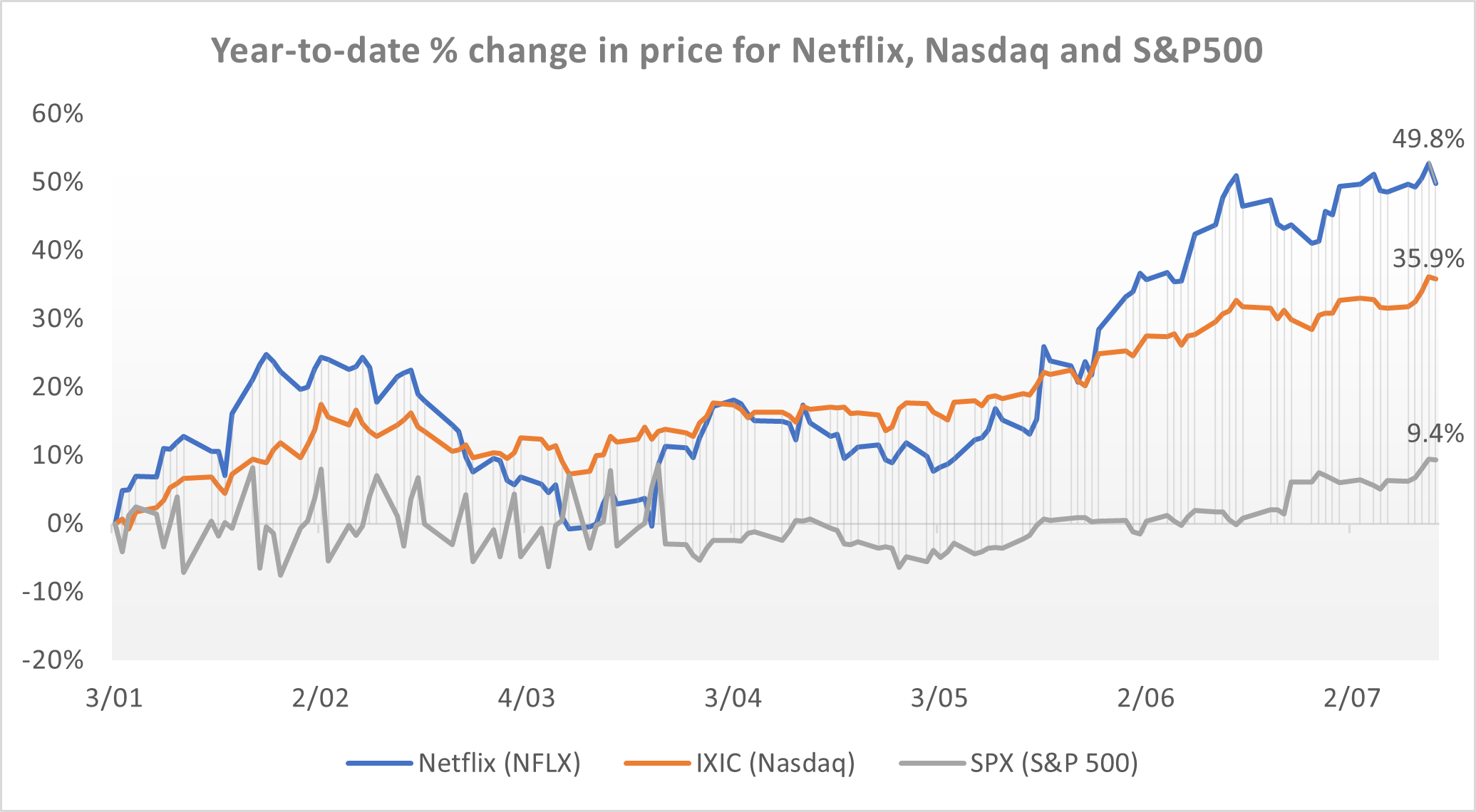Select the Netflix (NFLX) legend label

pyautogui.click(x=499, y=763)
